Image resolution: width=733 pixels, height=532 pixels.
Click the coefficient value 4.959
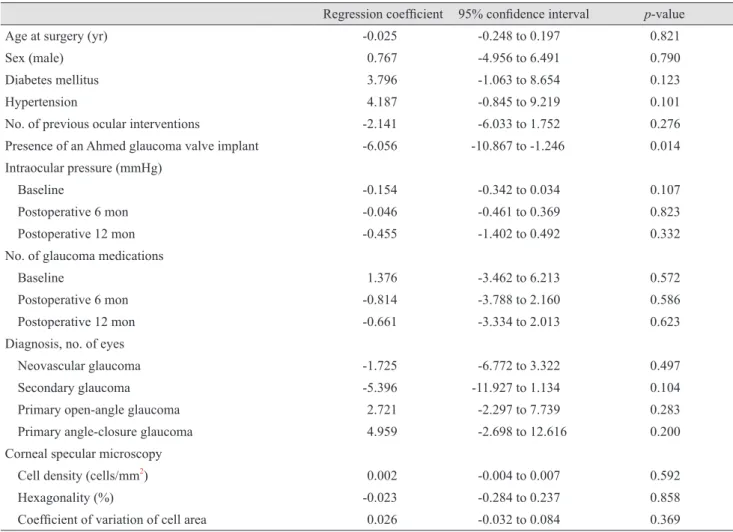pyautogui.click(x=382, y=431)
